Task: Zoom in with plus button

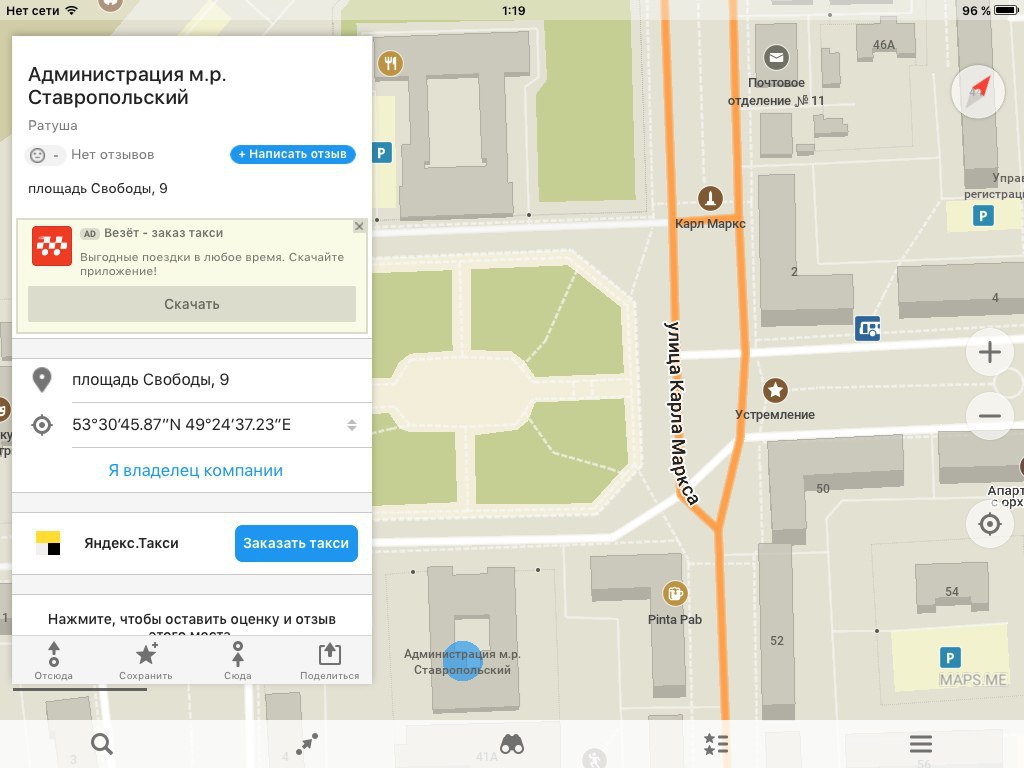Action: [x=989, y=352]
